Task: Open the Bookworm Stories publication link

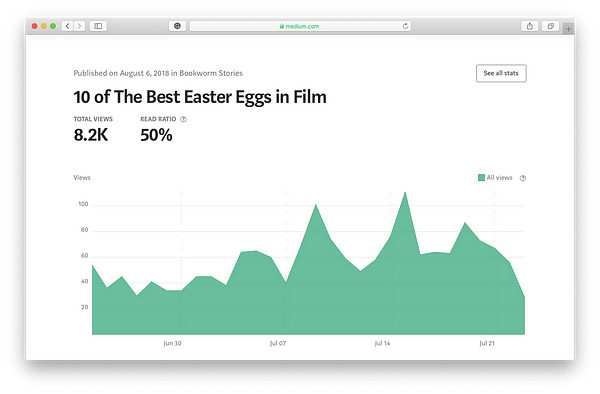Action: (x=211, y=73)
